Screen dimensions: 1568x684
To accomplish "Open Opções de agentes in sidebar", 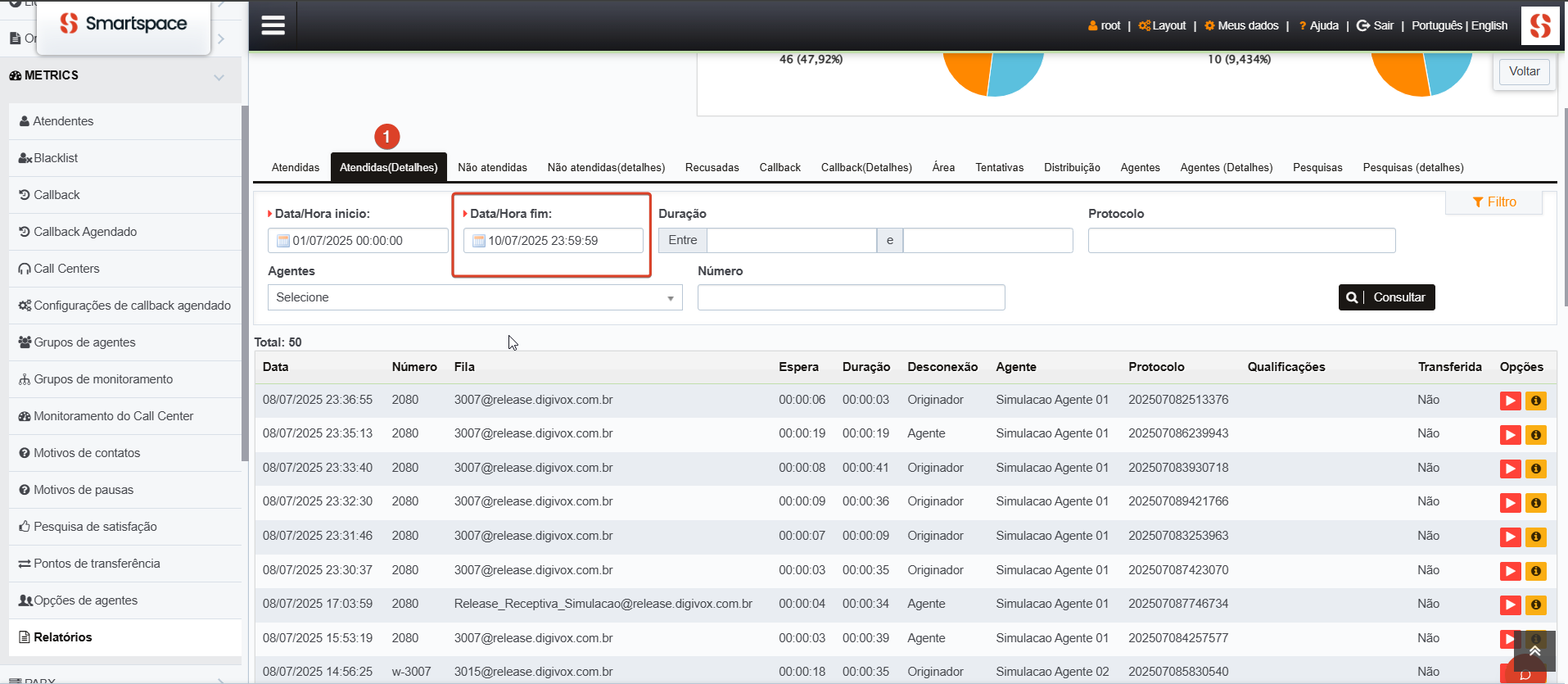I will click(125, 600).
